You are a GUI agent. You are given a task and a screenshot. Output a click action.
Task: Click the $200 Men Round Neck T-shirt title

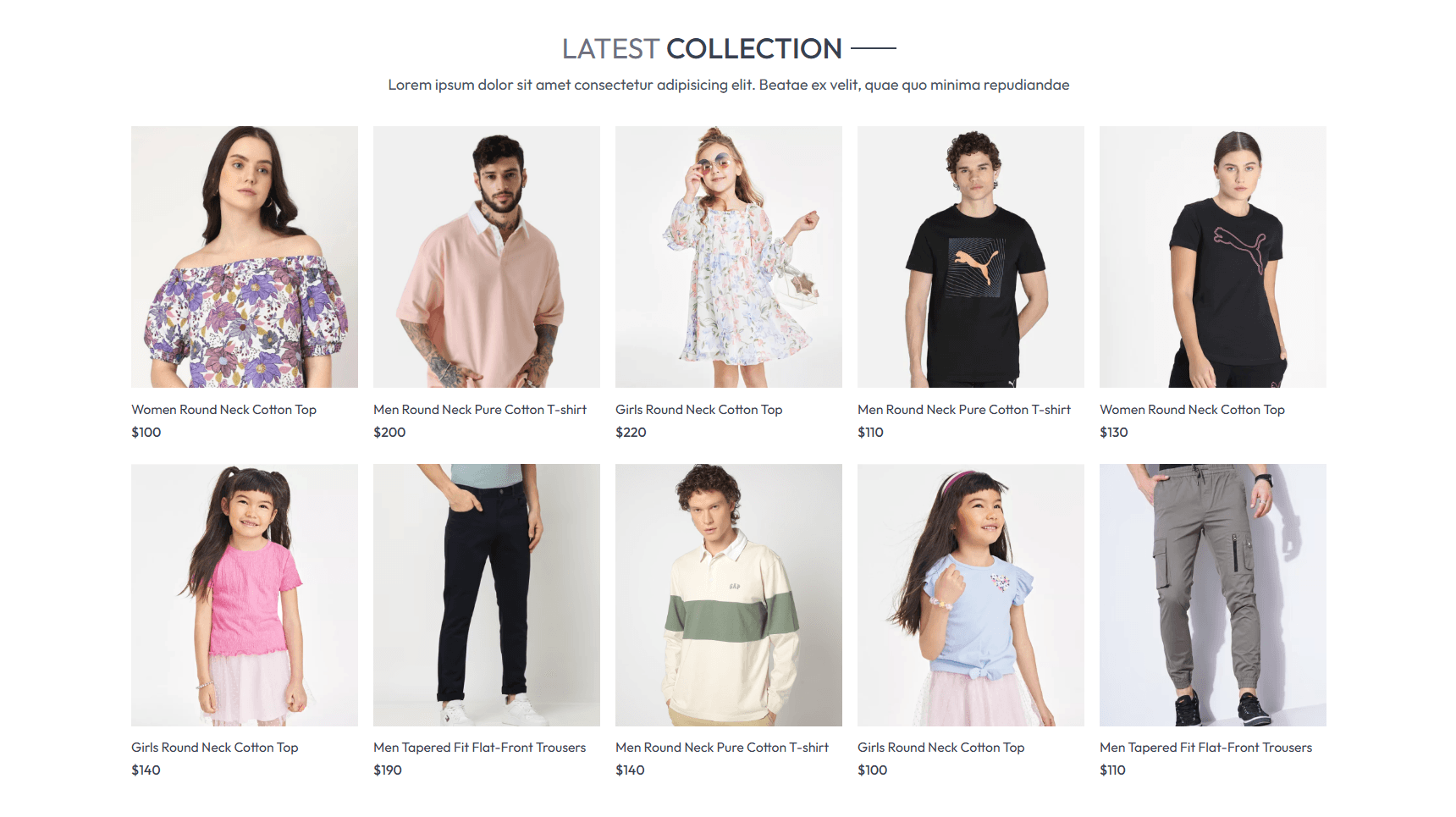coord(480,410)
